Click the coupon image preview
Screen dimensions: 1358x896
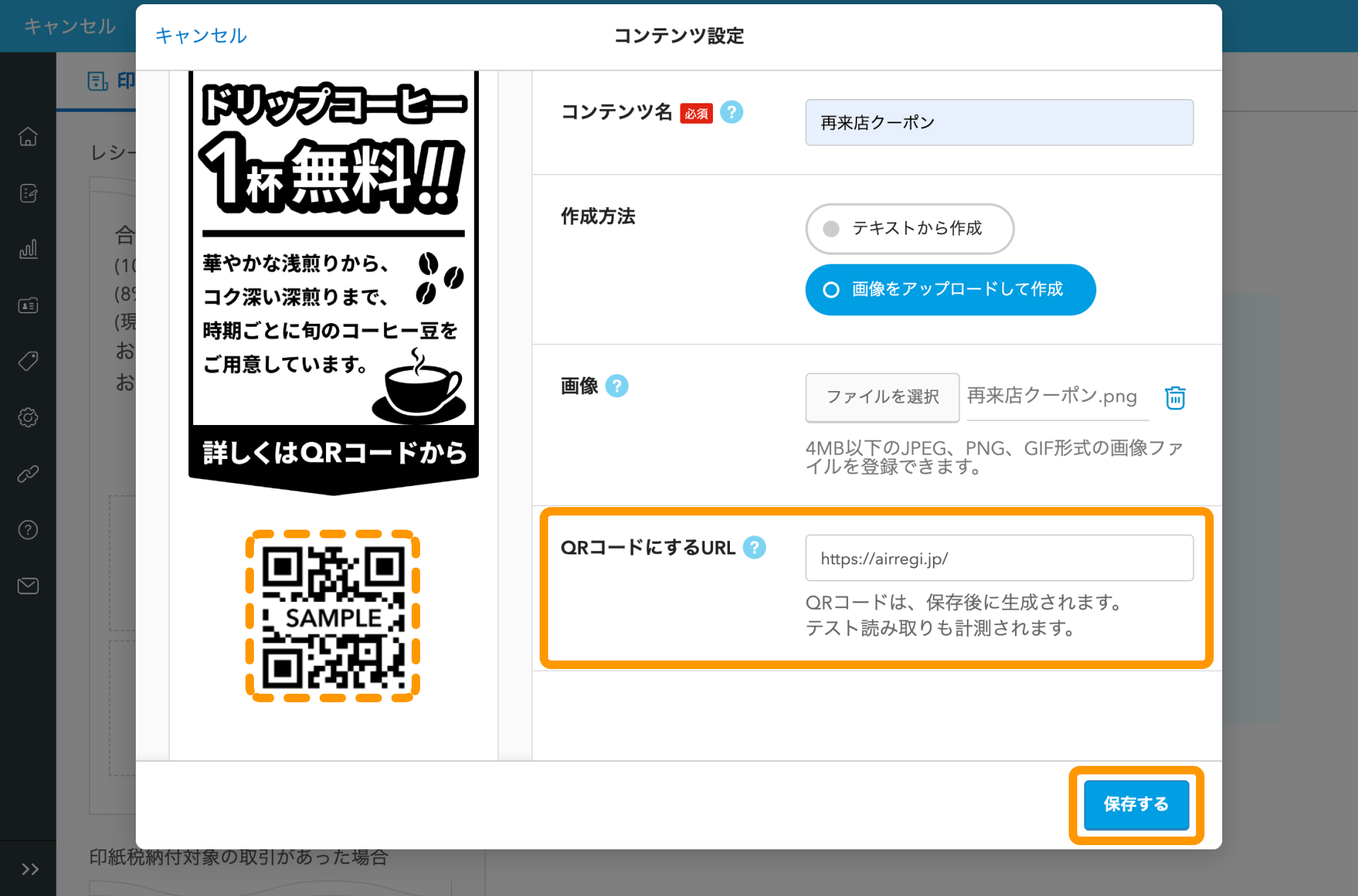coord(333,283)
